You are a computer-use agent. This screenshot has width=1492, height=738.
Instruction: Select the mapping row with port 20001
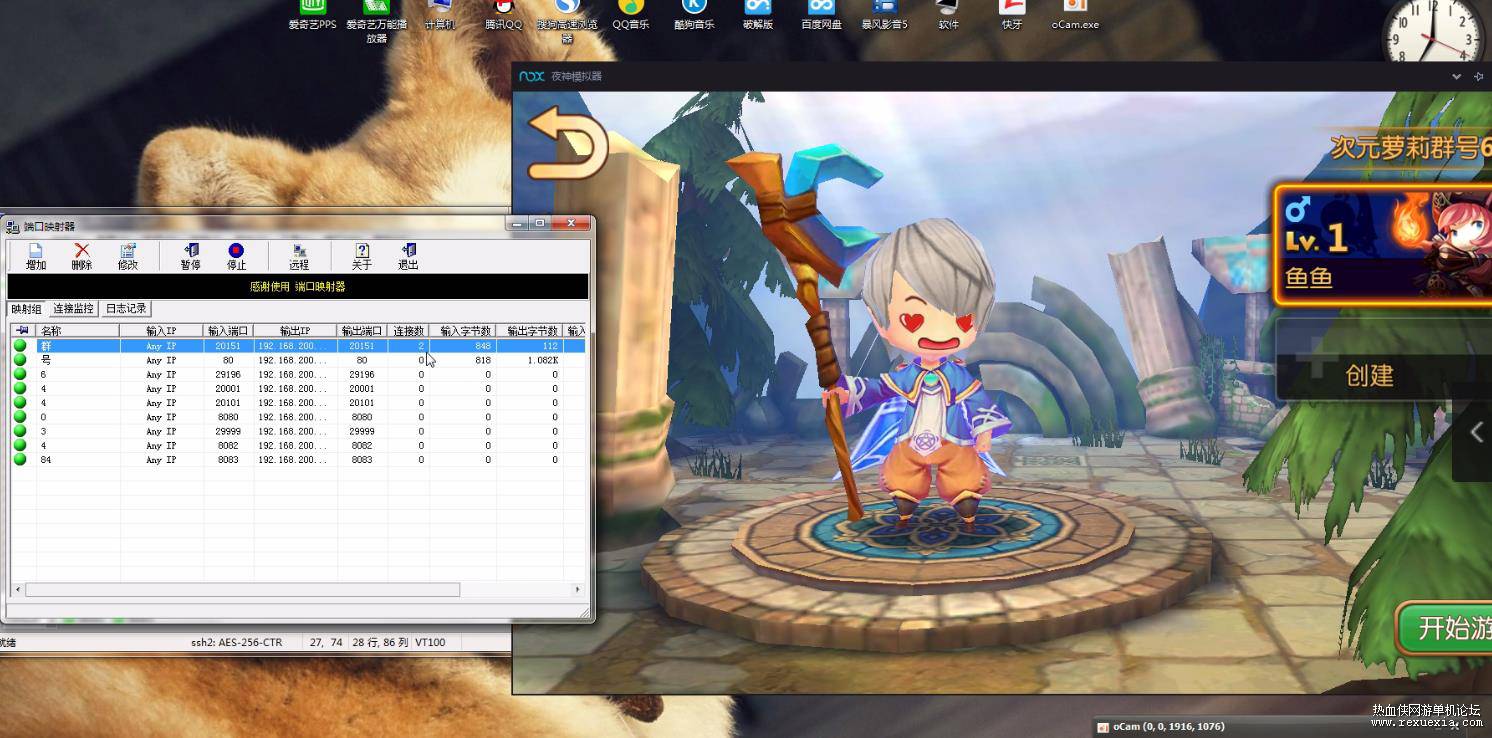[x=298, y=389]
